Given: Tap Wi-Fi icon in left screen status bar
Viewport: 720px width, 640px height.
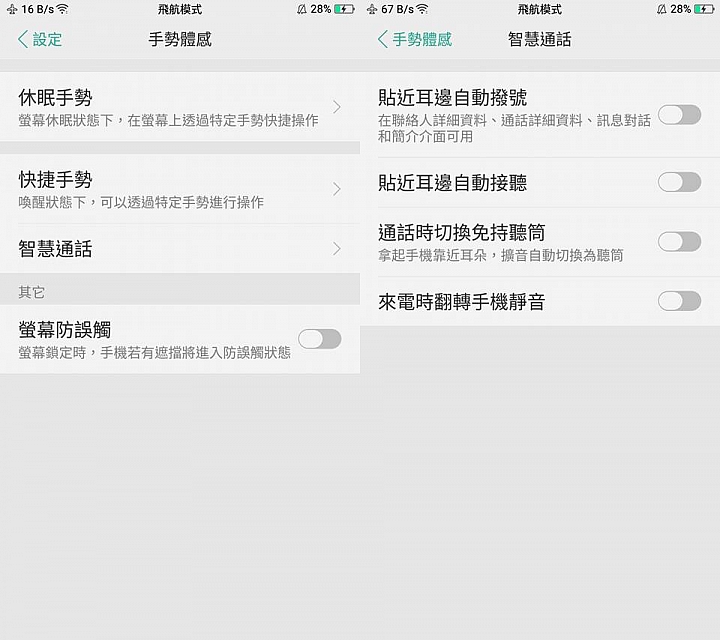Looking at the screenshot, I should pos(62,9).
